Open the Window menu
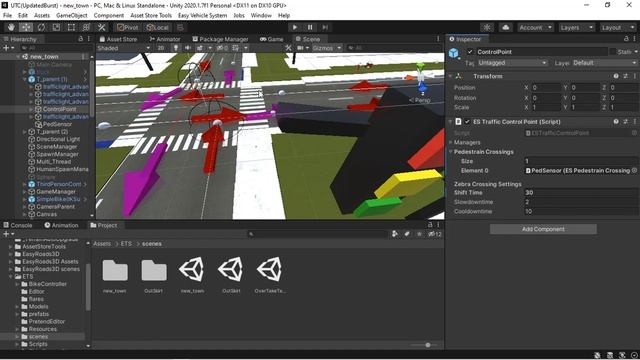Image resolution: width=640 pixels, height=360 pixels. tap(261, 16)
